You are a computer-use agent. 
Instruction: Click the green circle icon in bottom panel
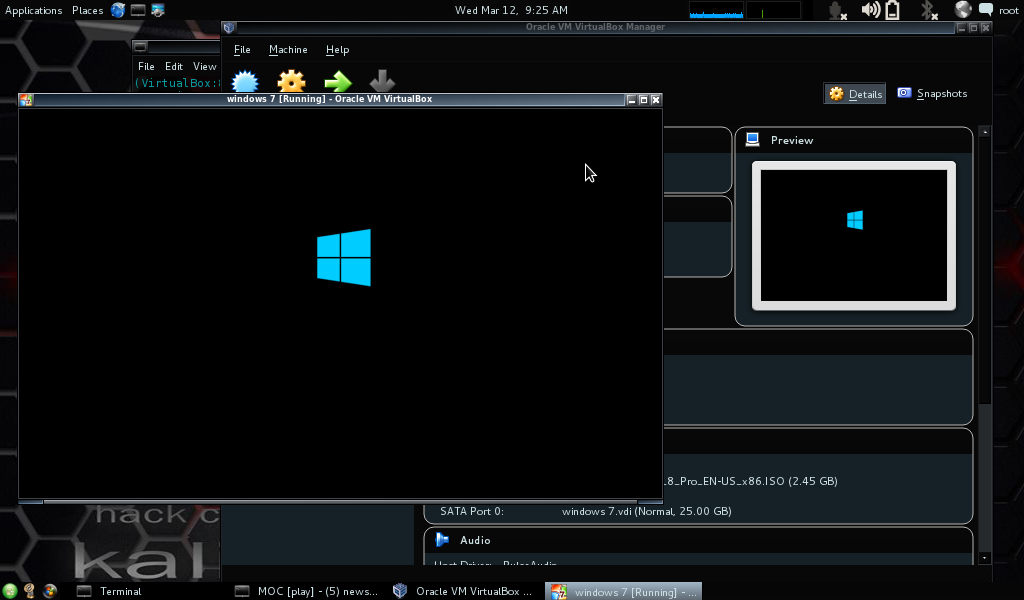(x=9, y=592)
